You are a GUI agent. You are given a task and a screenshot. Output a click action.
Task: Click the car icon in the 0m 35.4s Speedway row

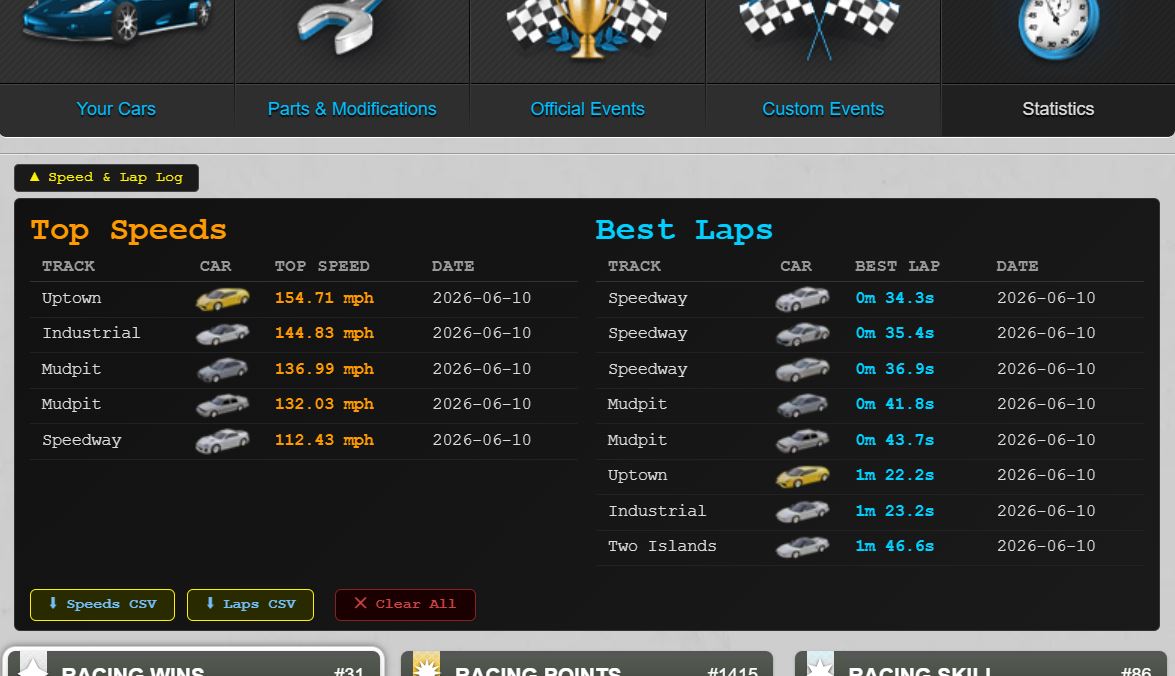pyautogui.click(x=803, y=334)
